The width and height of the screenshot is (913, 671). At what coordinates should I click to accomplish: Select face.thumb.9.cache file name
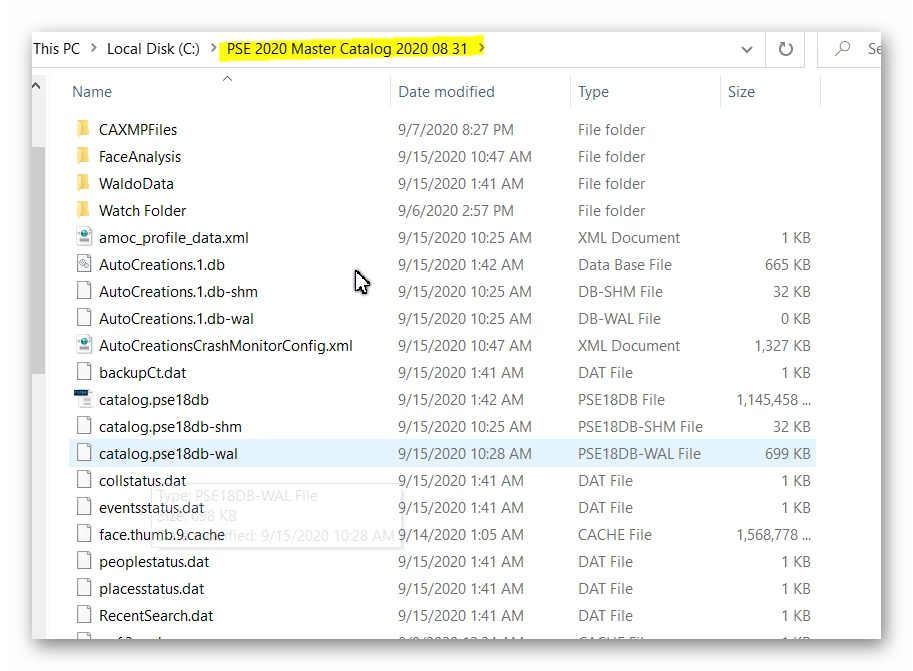coord(162,535)
